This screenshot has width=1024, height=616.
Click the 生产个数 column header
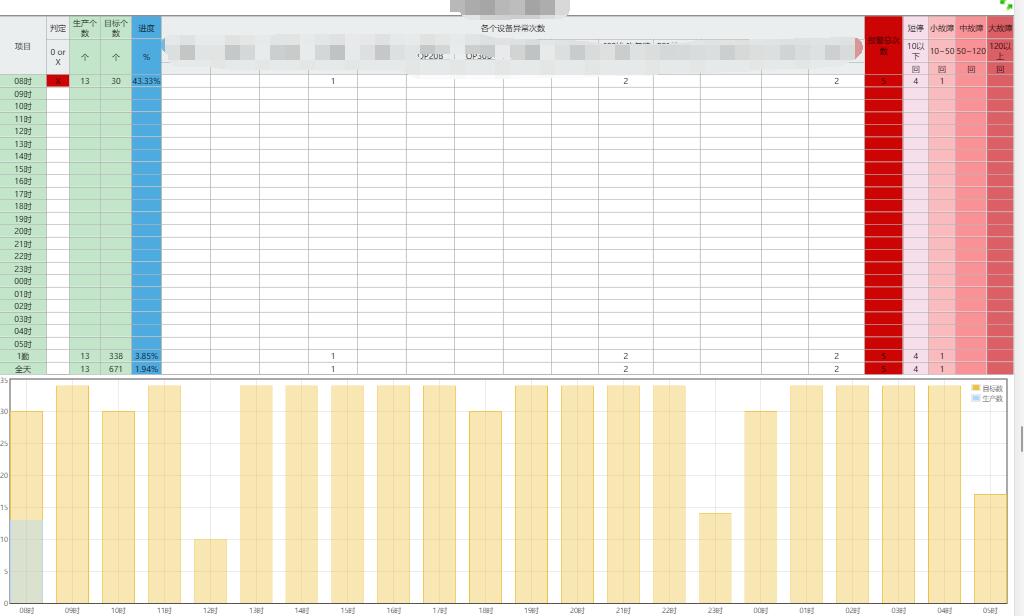pos(85,28)
